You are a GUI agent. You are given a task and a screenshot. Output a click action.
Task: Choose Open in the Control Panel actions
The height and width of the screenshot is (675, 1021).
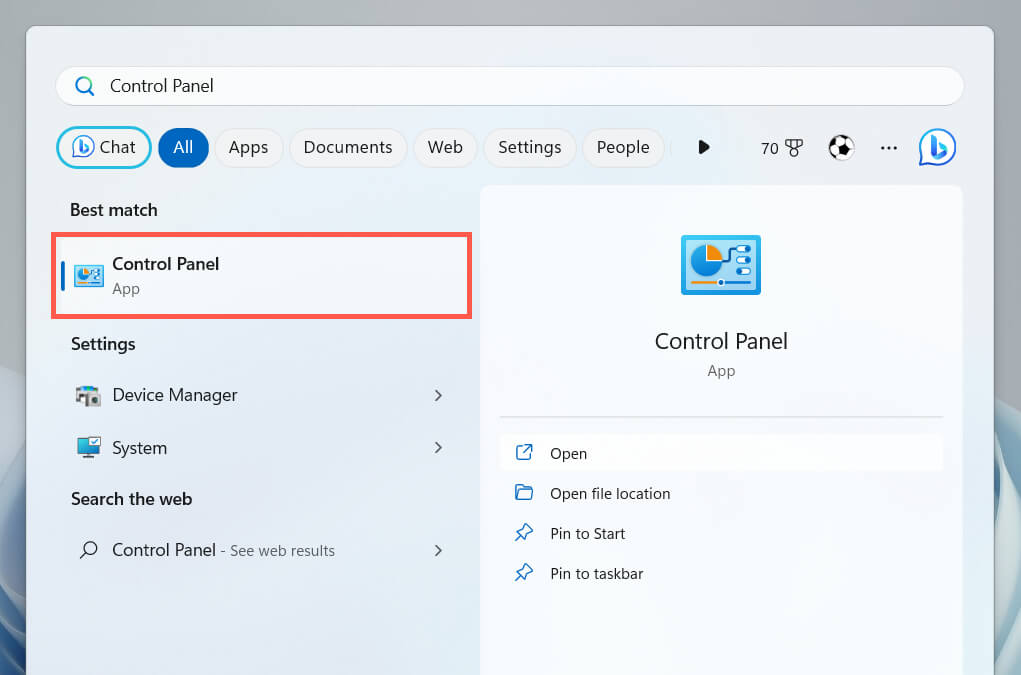pos(568,453)
